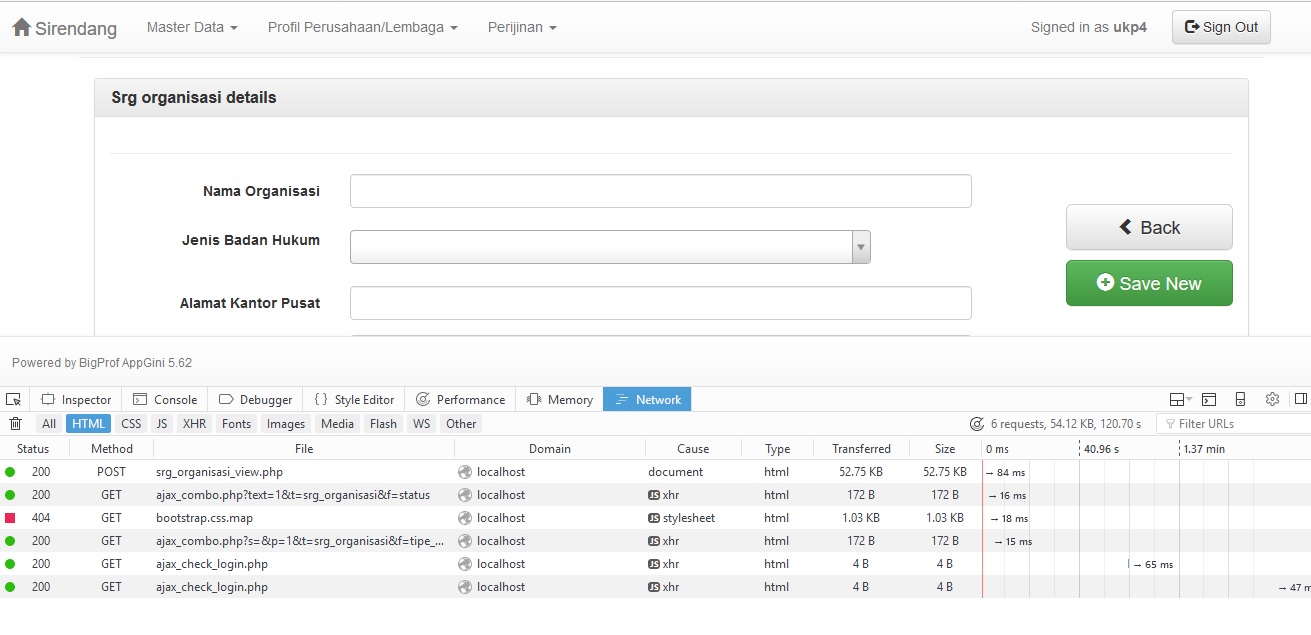Click the dock-to-side icon at toolbar edge
Screen dimensions: 1311x635
click(x=1300, y=399)
